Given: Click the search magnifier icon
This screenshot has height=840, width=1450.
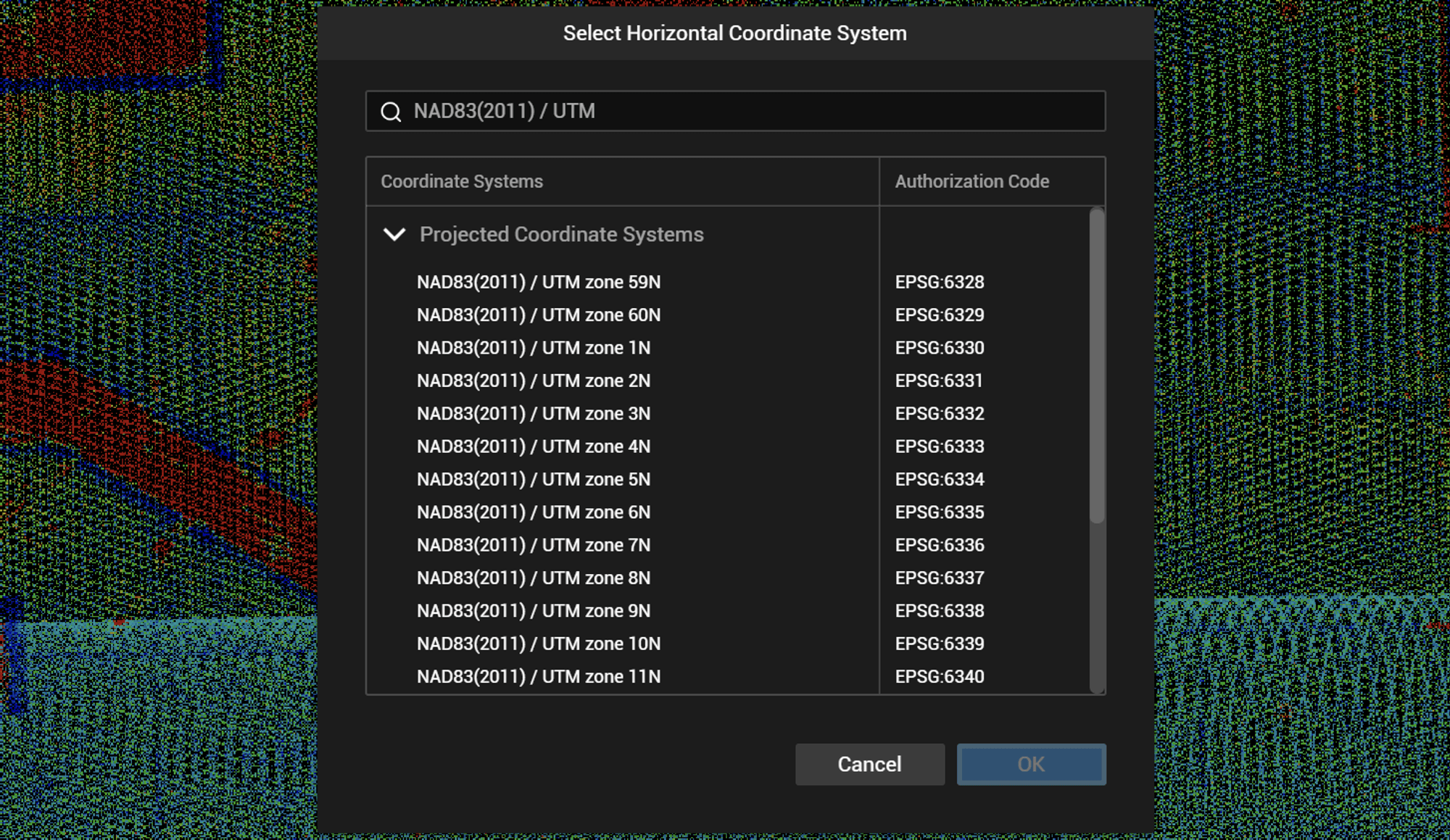Looking at the screenshot, I should click(391, 111).
